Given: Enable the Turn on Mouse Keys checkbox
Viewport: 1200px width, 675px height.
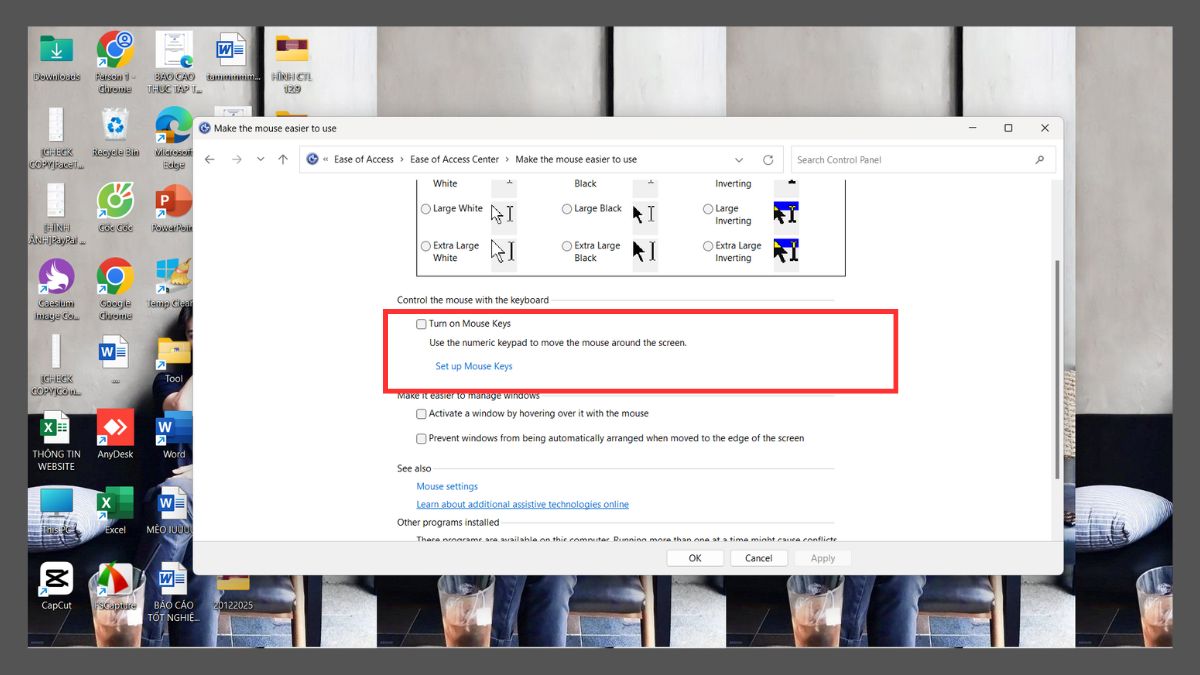Looking at the screenshot, I should pyautogui.click(x=421, y=323).
